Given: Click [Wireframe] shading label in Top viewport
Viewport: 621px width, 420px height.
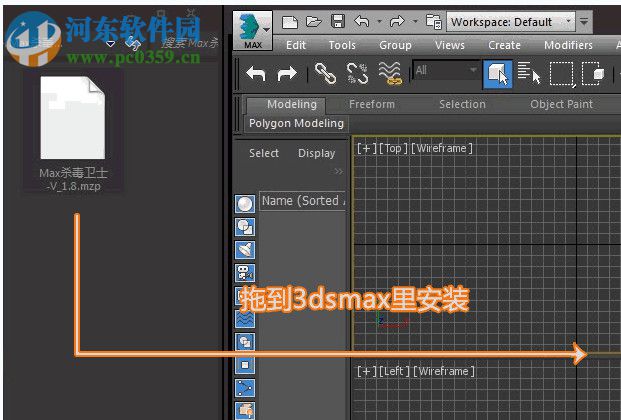Looking at the screenshot, I should pyautogui.click(x=442, y=149).
